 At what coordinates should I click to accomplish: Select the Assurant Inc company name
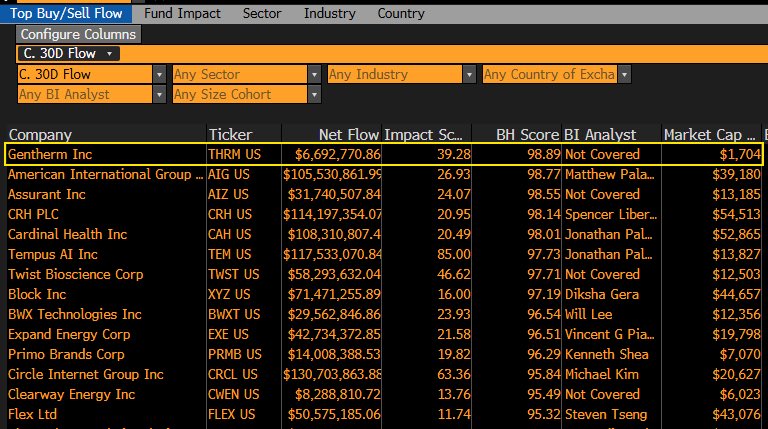pyautogui.click(x=47, y=194)
